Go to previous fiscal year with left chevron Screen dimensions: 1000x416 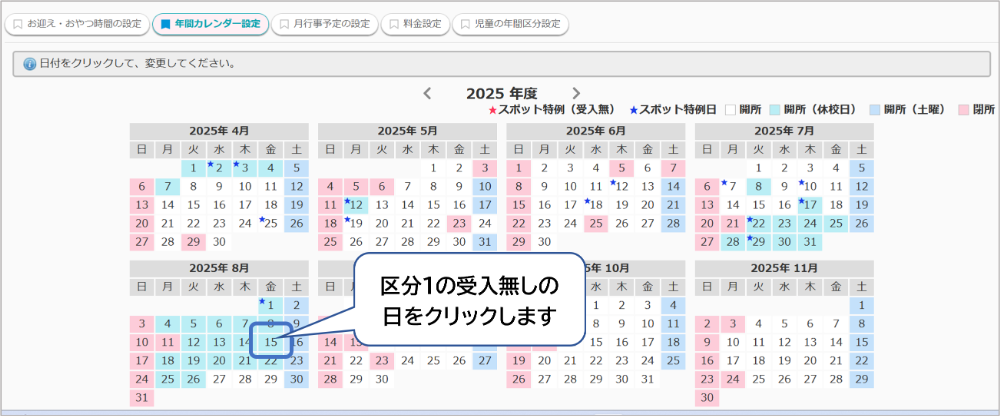427,93
